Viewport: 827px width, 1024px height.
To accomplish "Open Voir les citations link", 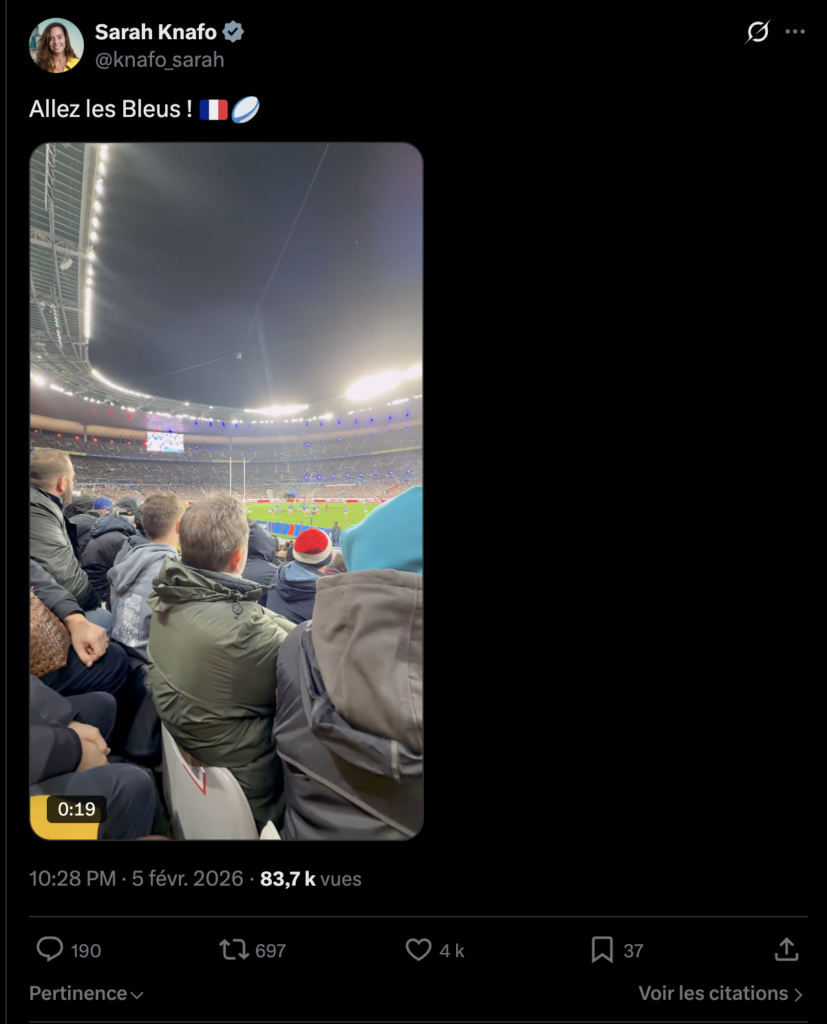I will (721, 993).
